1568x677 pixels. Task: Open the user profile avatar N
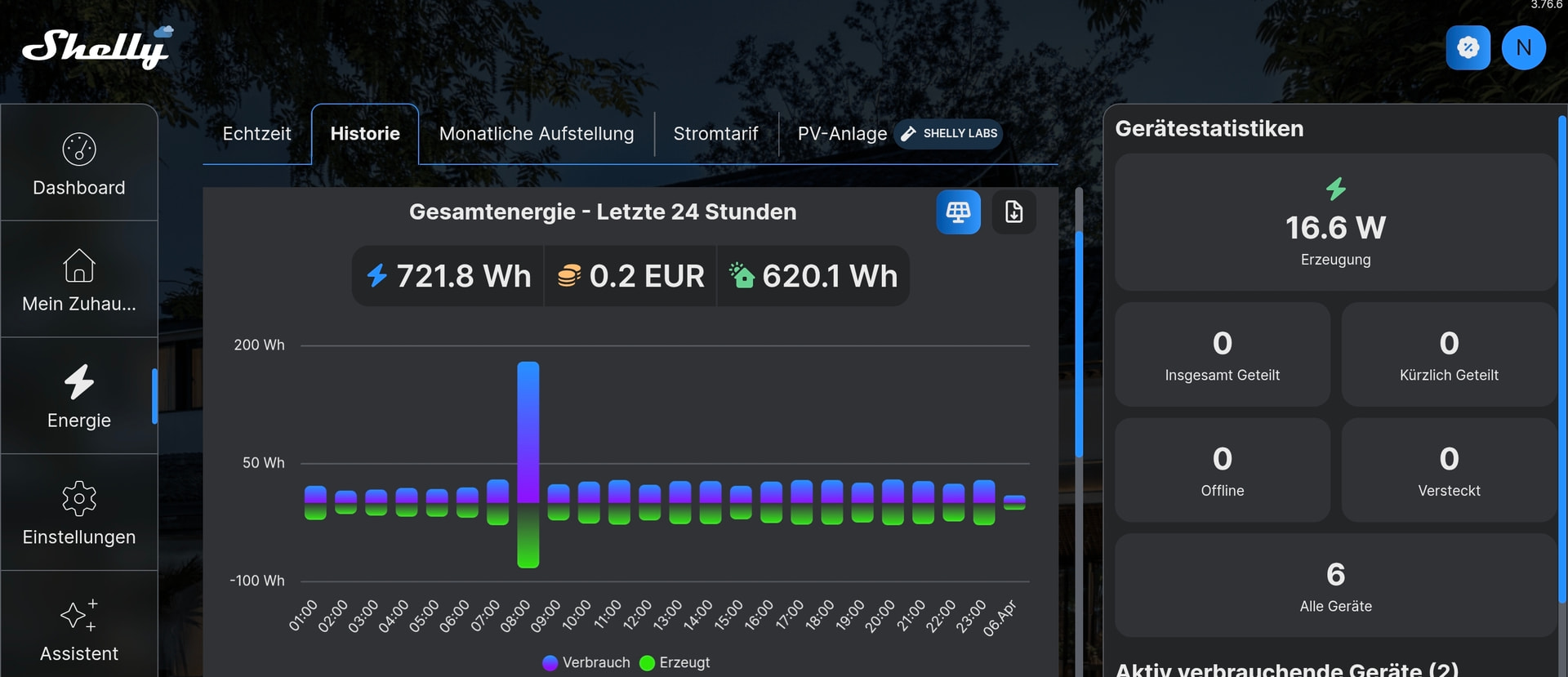click(x=1523, y=47)
